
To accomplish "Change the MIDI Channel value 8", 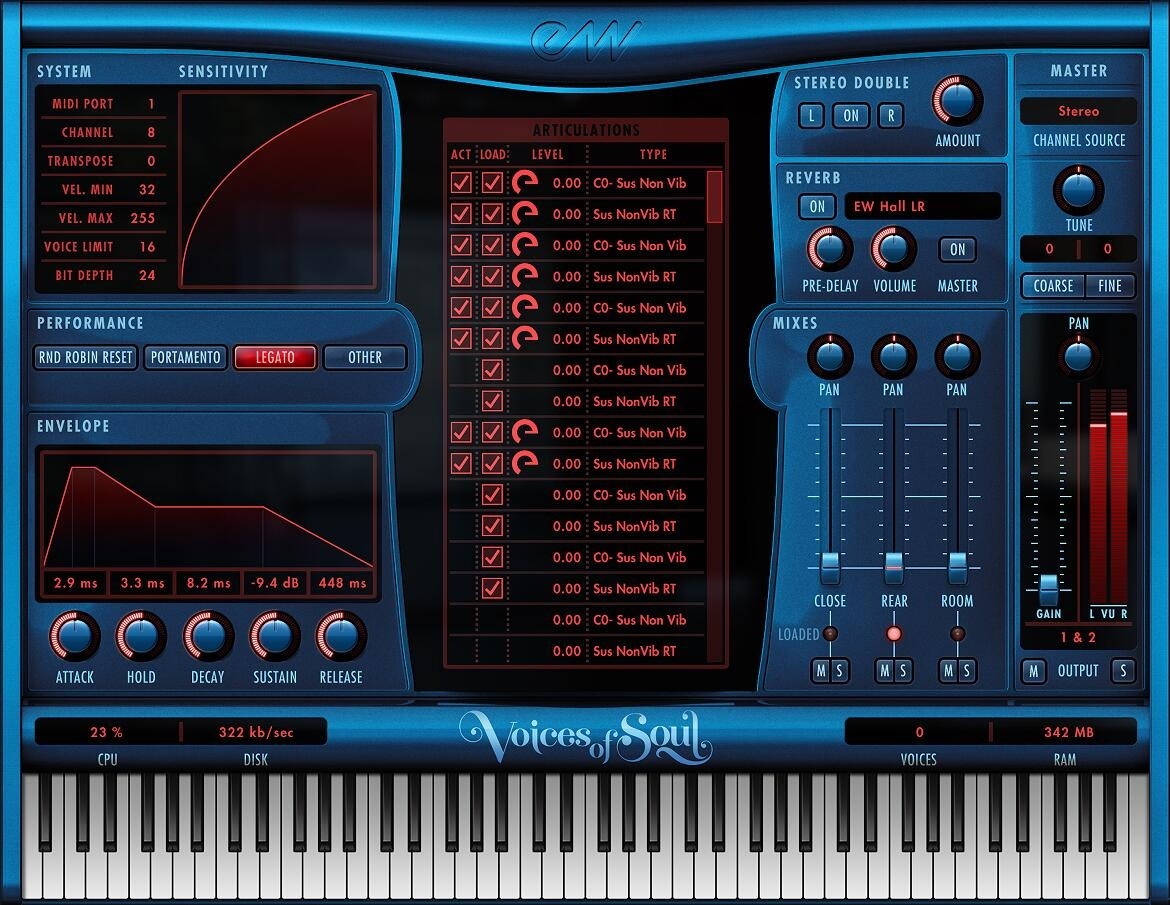I will pos(151,132).
